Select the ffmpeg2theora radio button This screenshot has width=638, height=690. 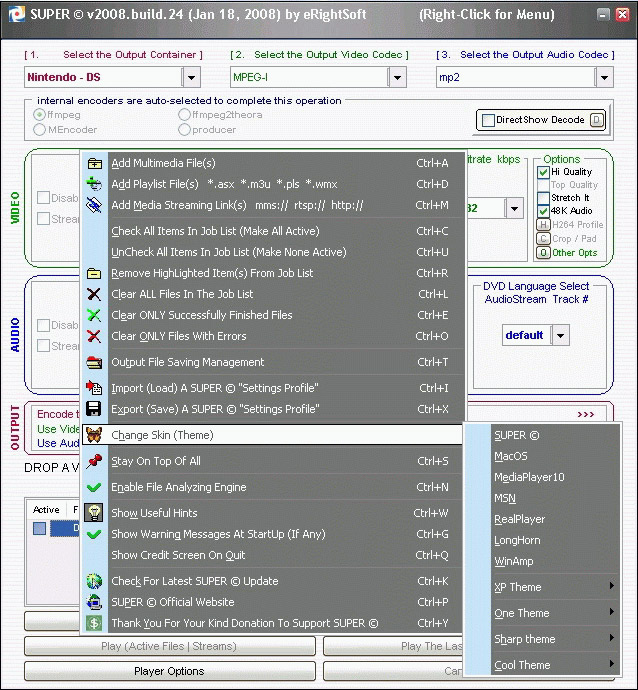tap(184, 115)
